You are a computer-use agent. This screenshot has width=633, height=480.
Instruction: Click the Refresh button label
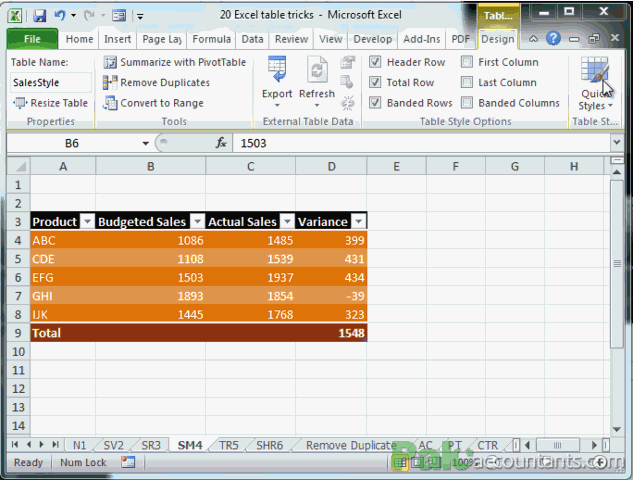tap(317, 94)
